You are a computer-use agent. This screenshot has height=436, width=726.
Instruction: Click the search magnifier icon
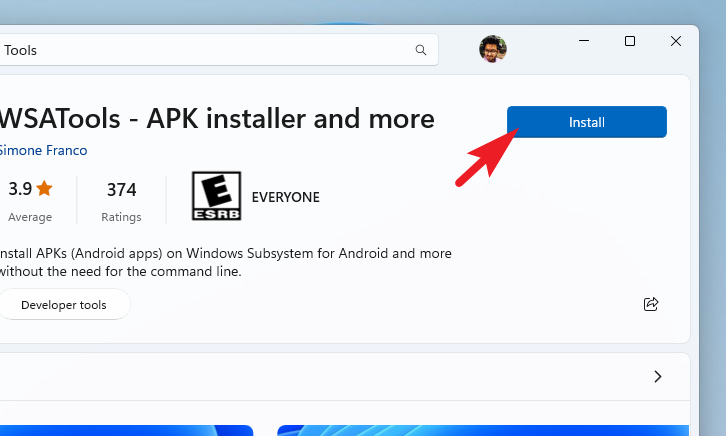(420, 50)
